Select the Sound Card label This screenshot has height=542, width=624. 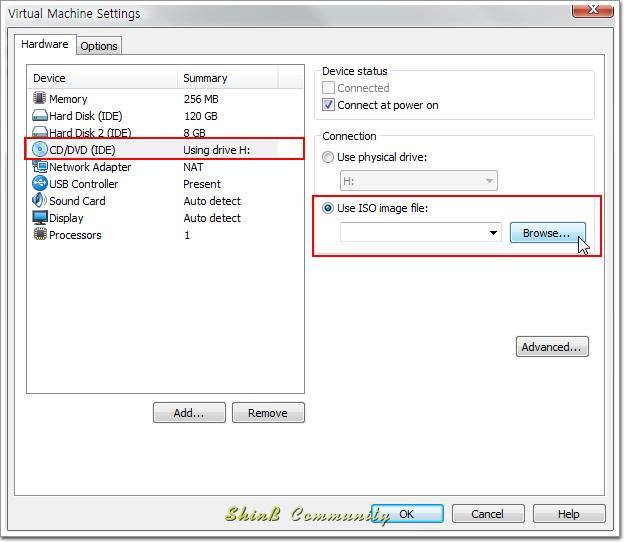(77, 201)
